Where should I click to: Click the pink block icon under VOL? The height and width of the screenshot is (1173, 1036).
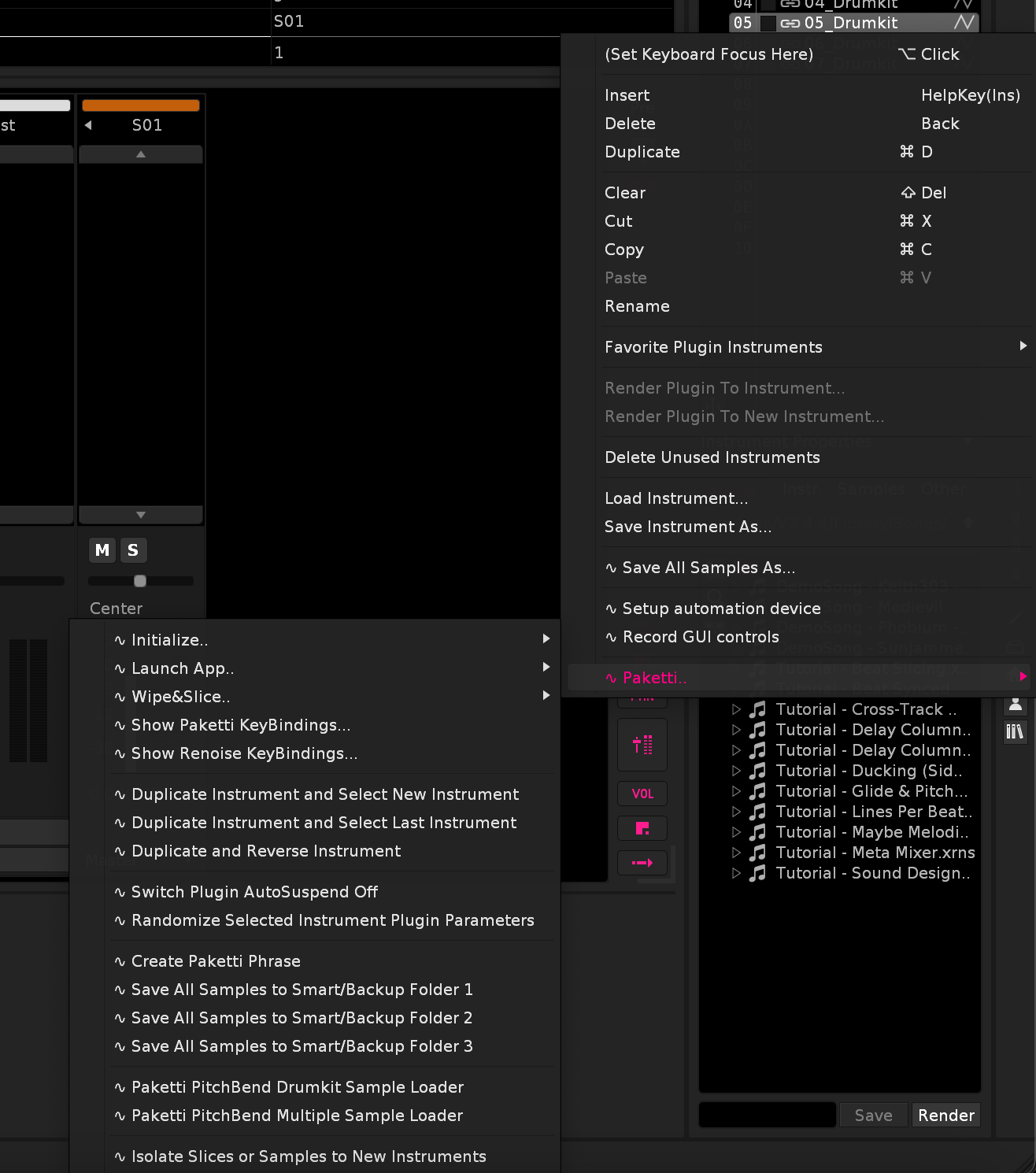[642, 828]
